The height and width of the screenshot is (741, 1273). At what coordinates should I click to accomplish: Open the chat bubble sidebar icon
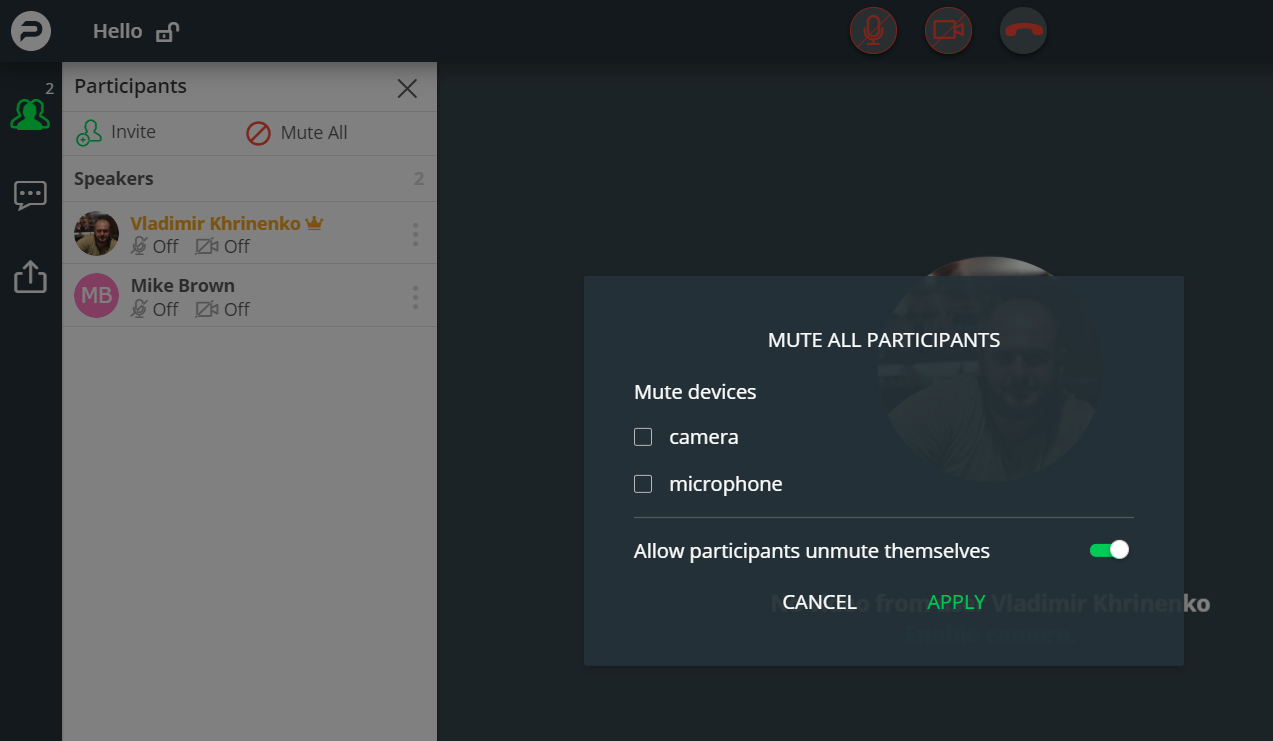(30, 195)
